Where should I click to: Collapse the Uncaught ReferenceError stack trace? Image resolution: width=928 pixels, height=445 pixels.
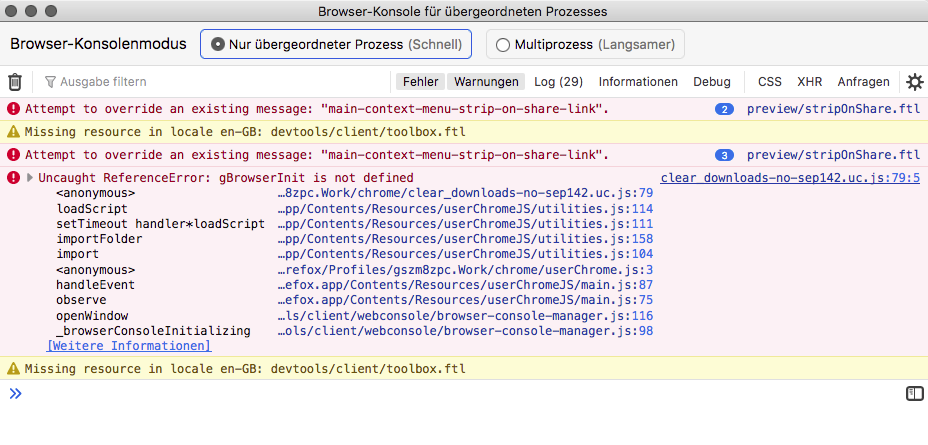(30, 178)
